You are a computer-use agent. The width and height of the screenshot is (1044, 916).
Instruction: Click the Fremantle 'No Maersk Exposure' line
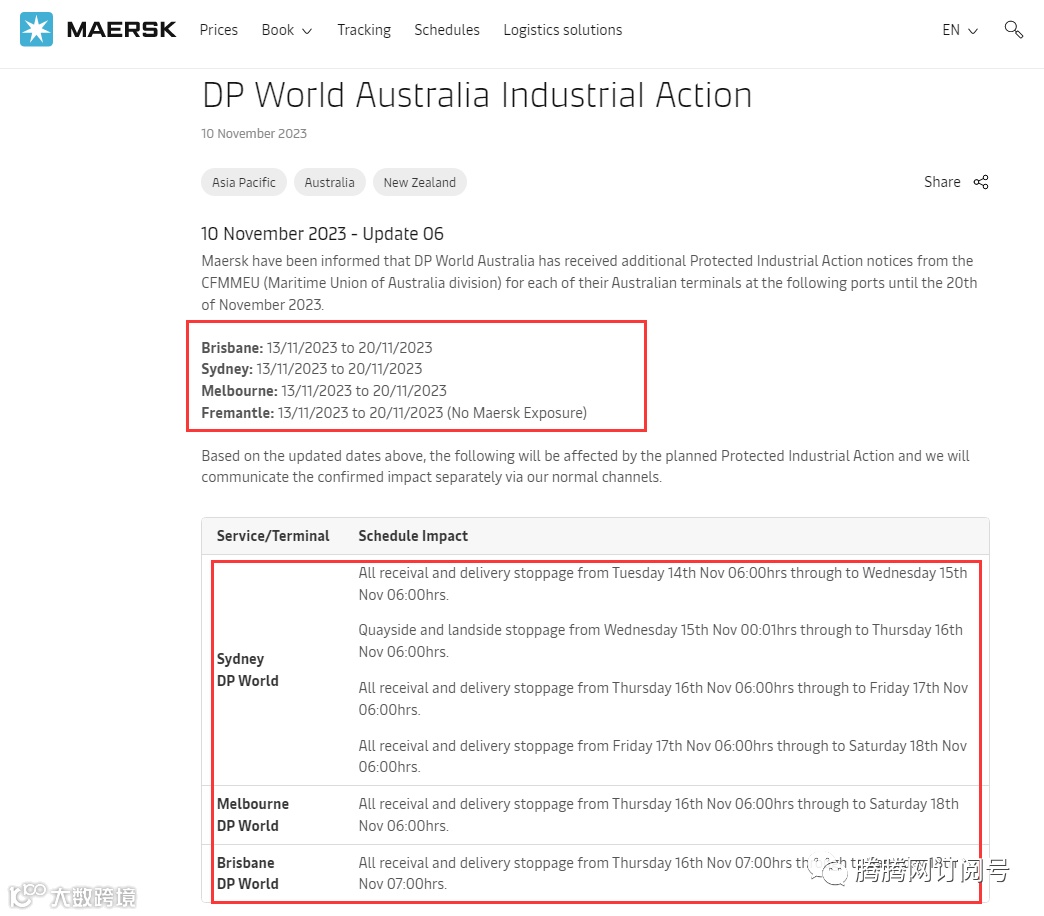click(x=394, y=413)
